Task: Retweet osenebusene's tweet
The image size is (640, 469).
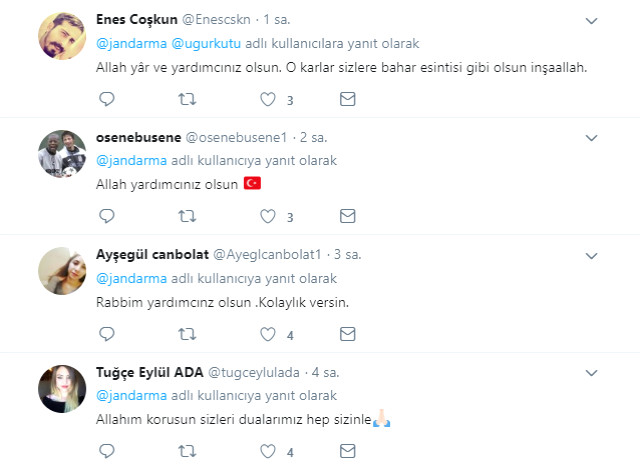Action: point(186,216)
